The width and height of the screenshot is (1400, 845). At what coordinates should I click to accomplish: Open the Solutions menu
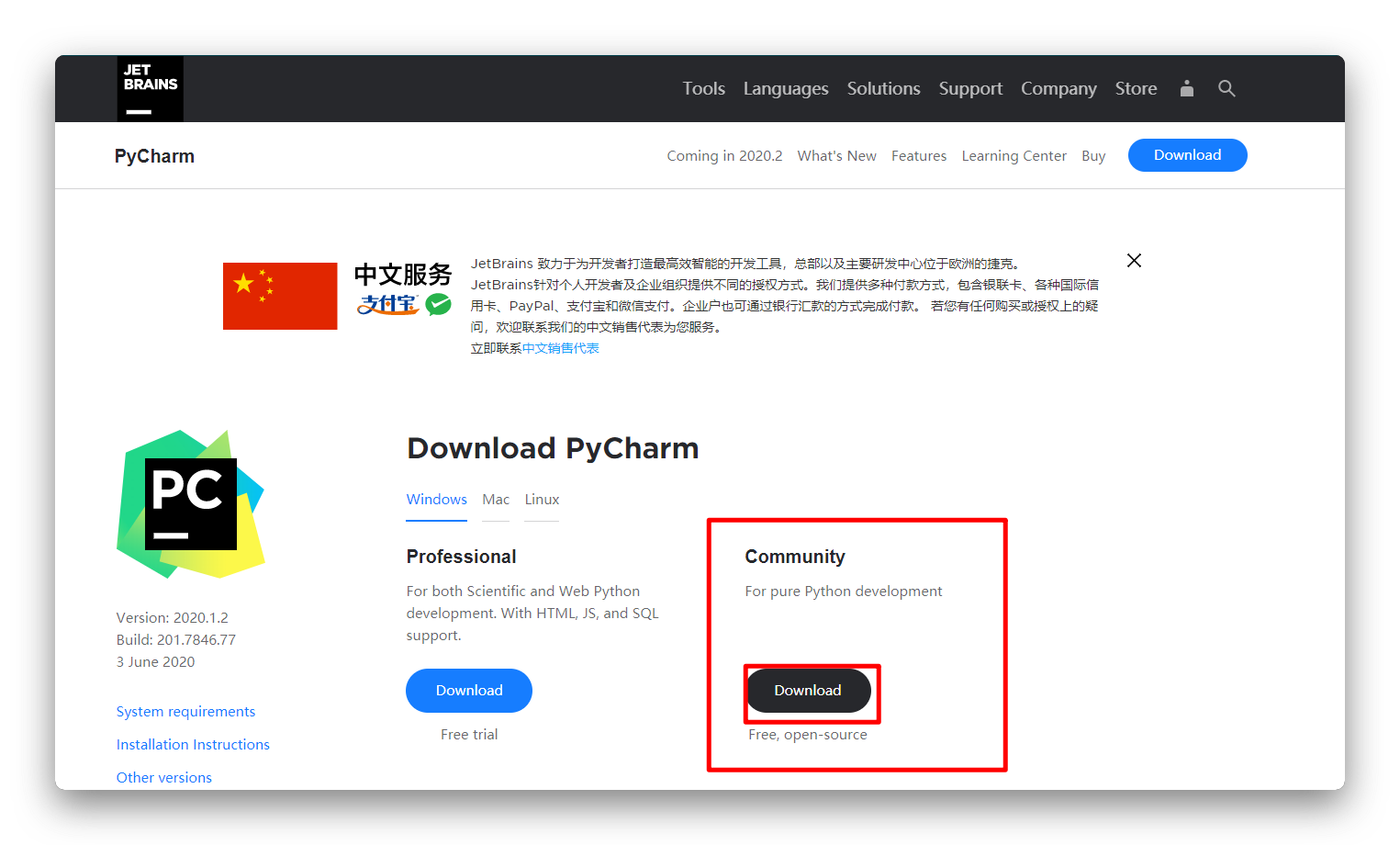pos(884,89)
